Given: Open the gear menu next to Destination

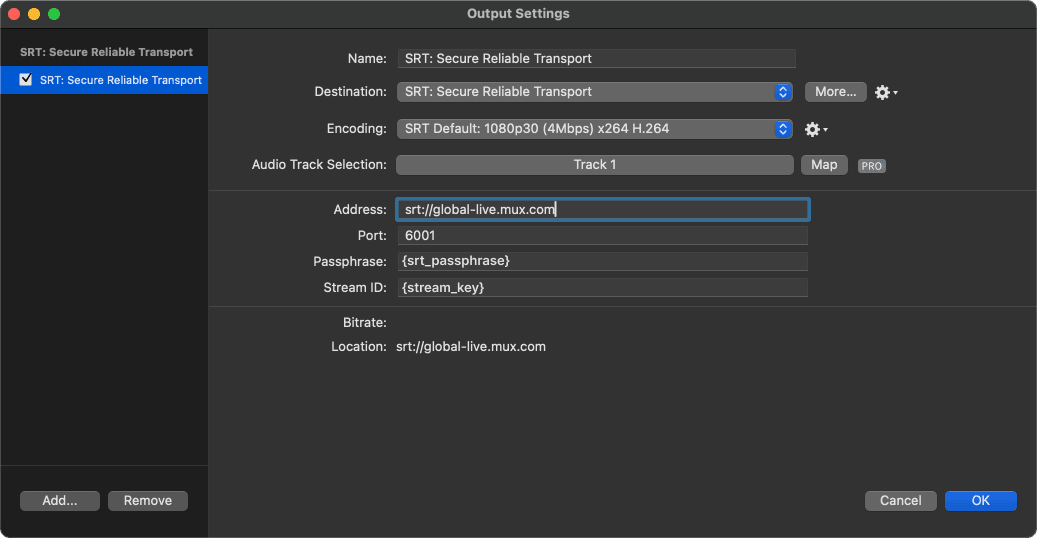Looking at the screenshot, I should (885, 92).
